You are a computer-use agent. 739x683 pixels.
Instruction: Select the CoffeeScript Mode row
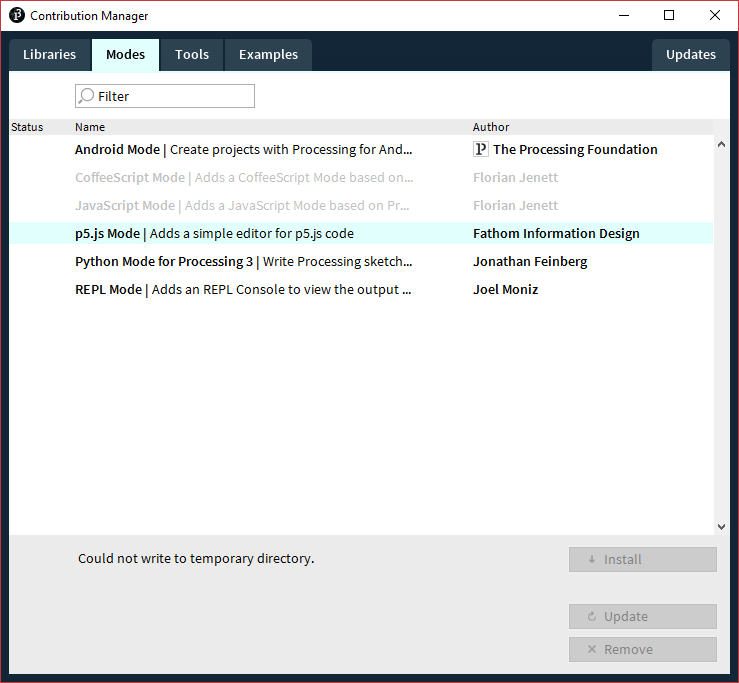point(361,178)
